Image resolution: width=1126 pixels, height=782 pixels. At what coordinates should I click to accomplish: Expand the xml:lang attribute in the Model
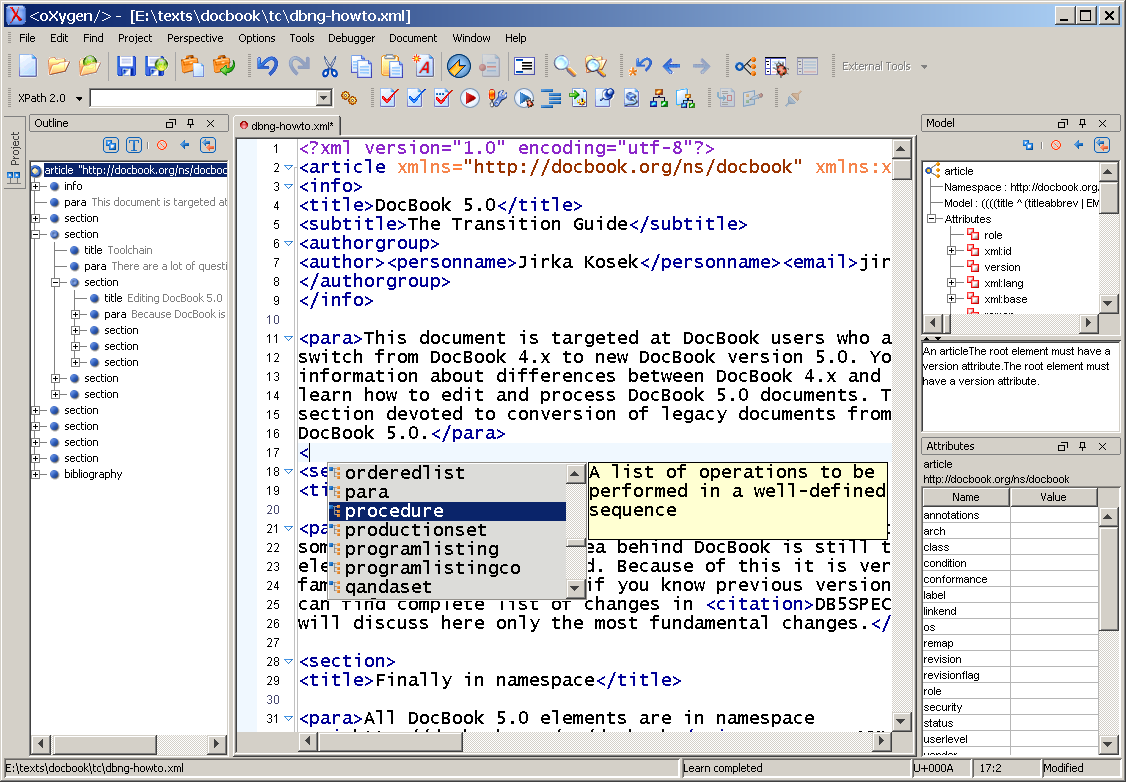point(952,283)
